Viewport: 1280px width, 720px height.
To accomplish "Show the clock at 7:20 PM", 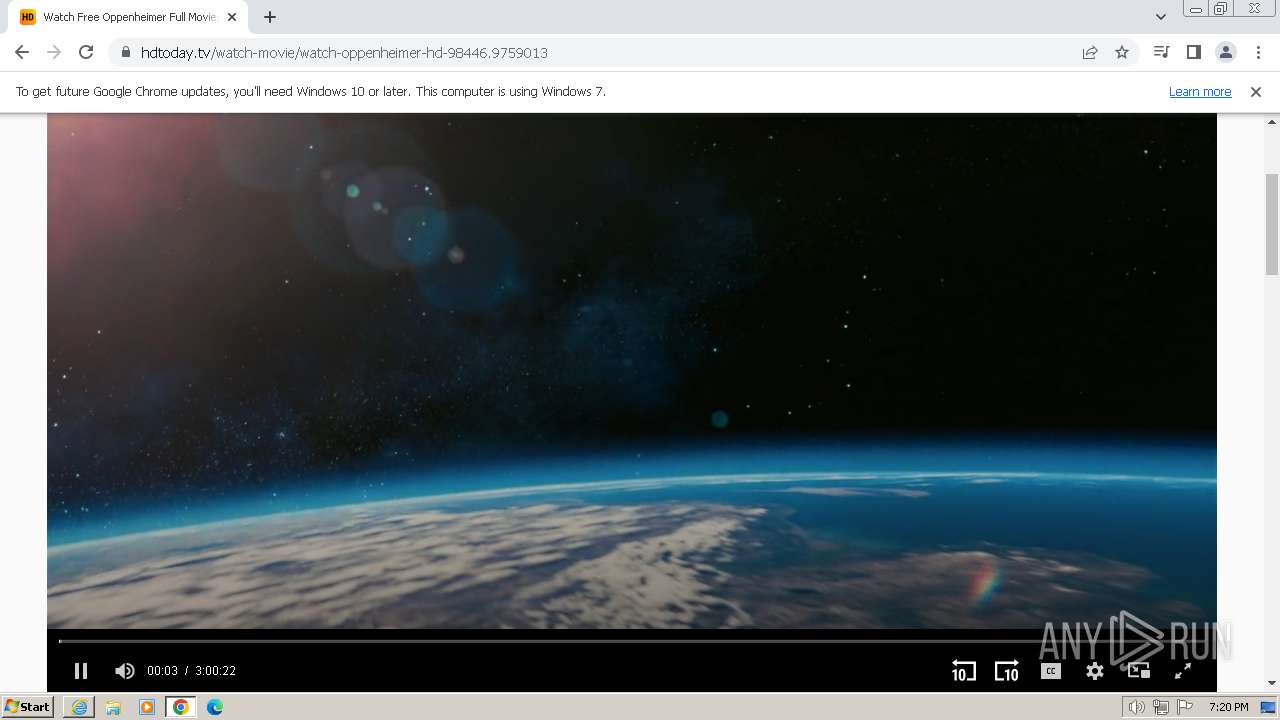I will 1228,707.
